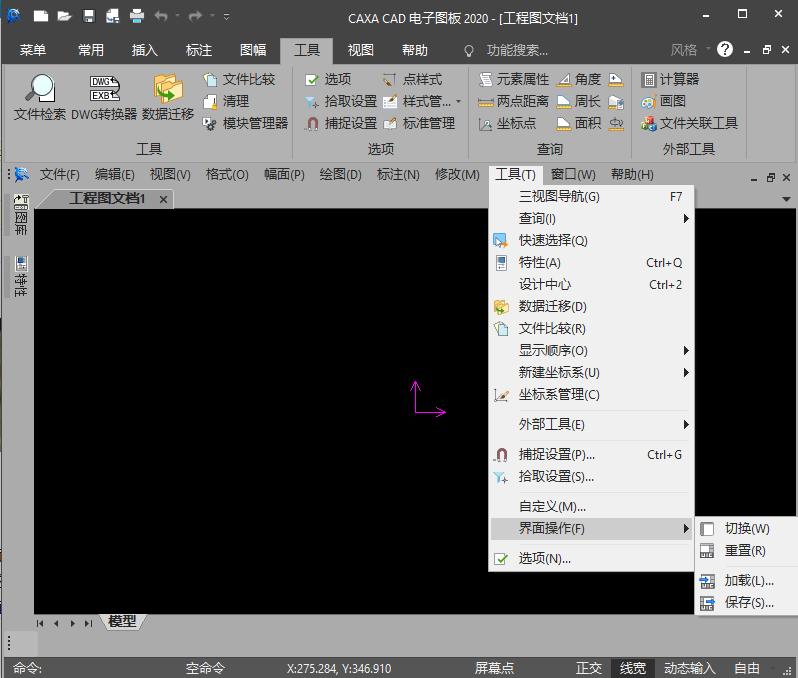Toggle 正交 ortho mode in the status bar
The image size is (798, 678).
589,668
